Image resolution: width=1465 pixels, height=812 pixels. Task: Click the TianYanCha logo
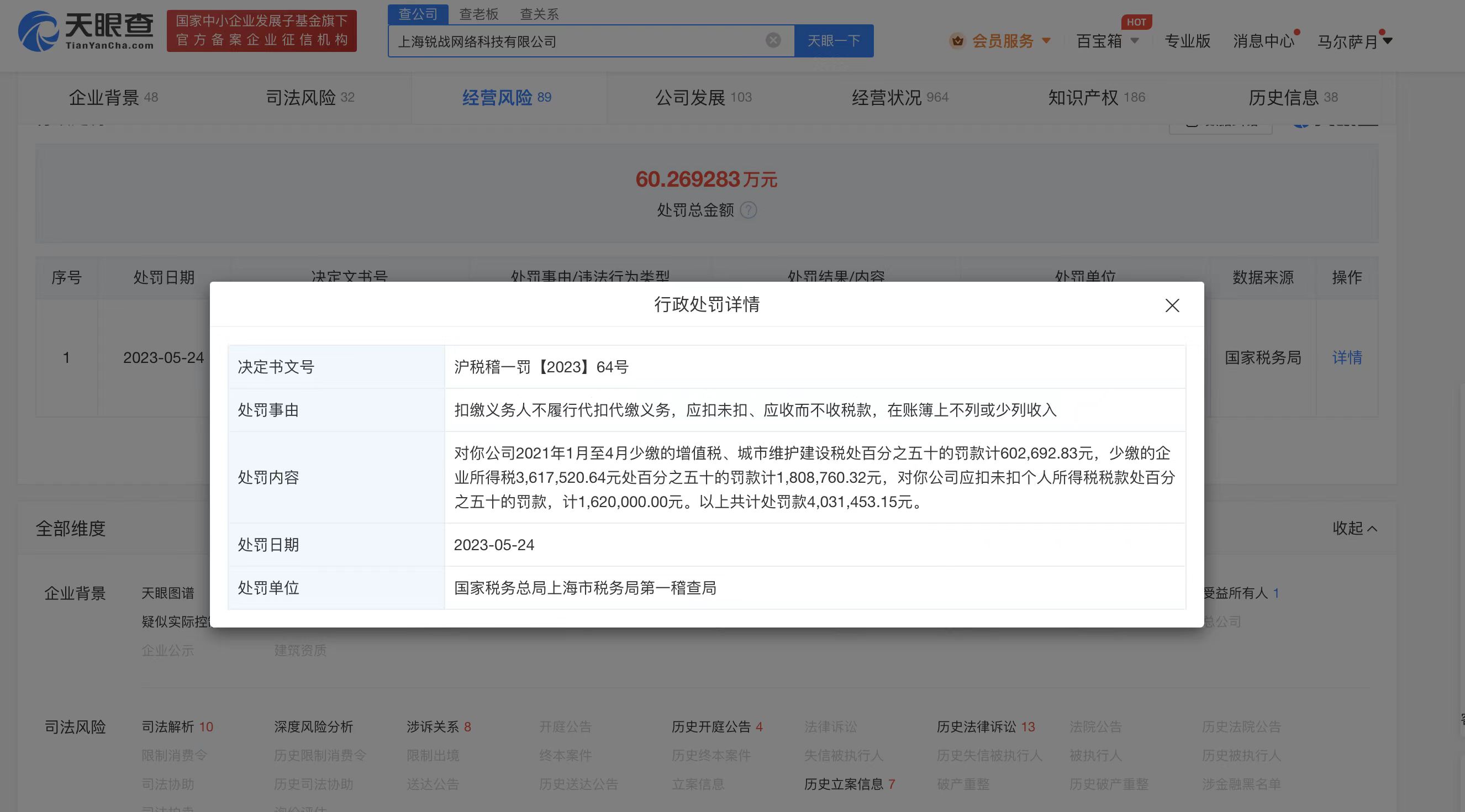pos(86,31)
